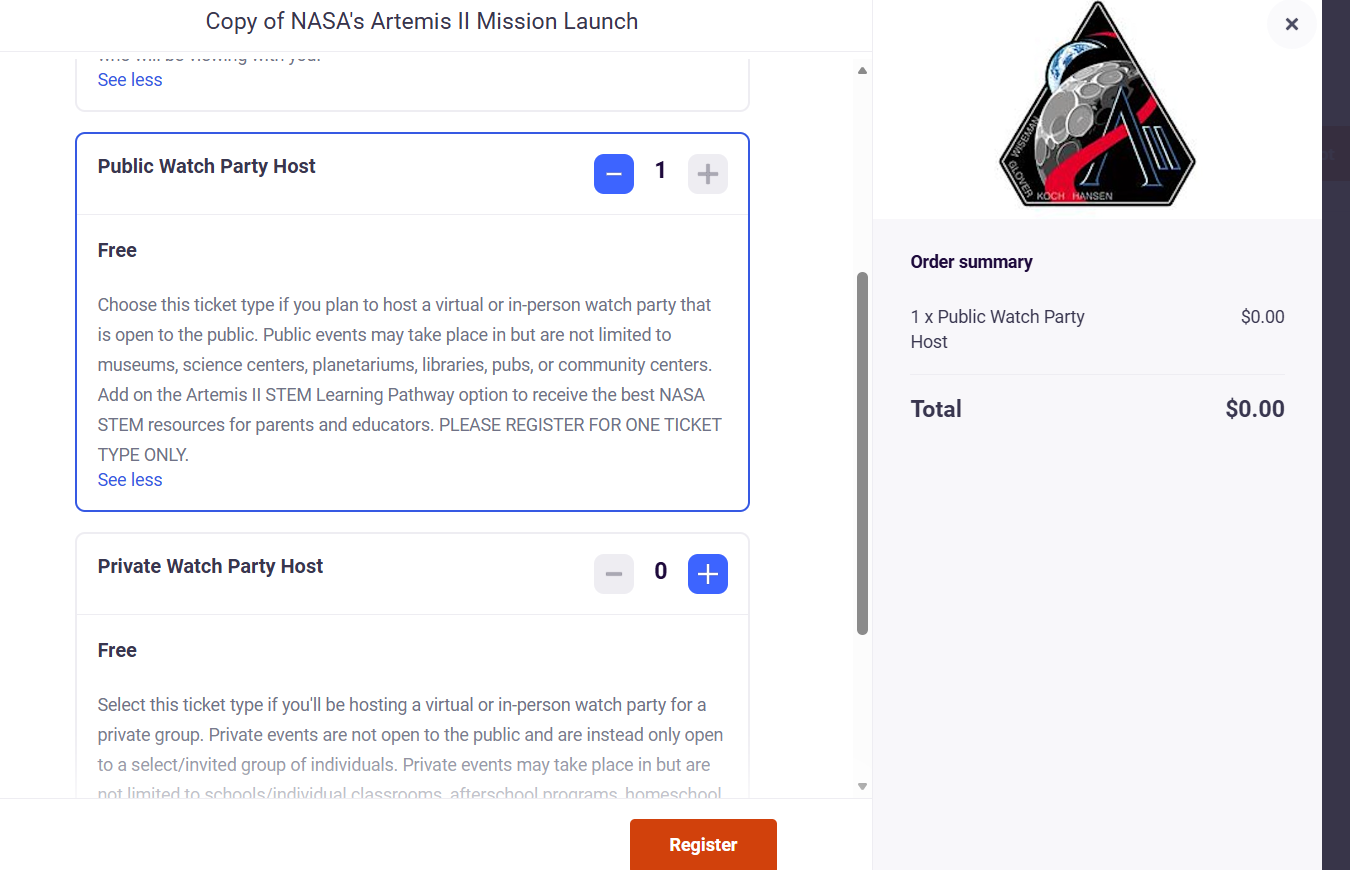Click the Total $0.00 amount
The width and height of the screenshot is (1350, 870).
(1254, 409)
